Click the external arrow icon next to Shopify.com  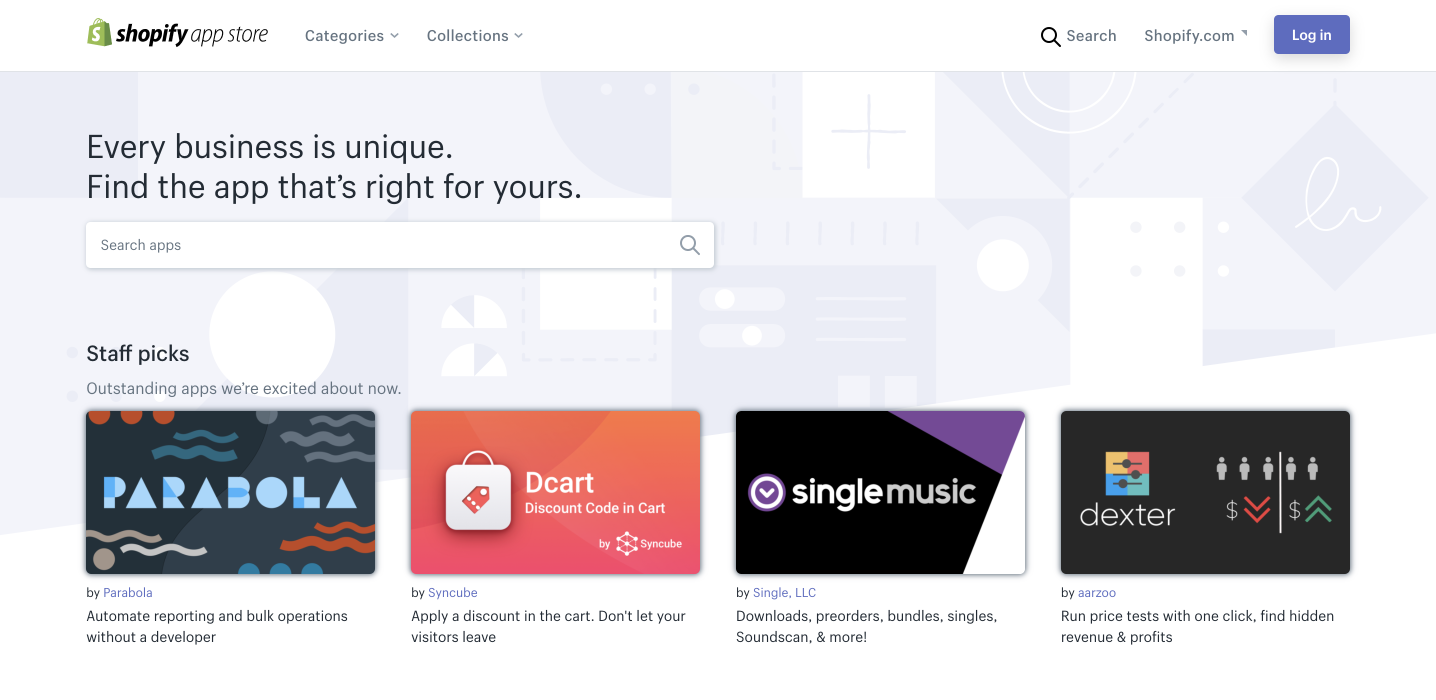1244,33
